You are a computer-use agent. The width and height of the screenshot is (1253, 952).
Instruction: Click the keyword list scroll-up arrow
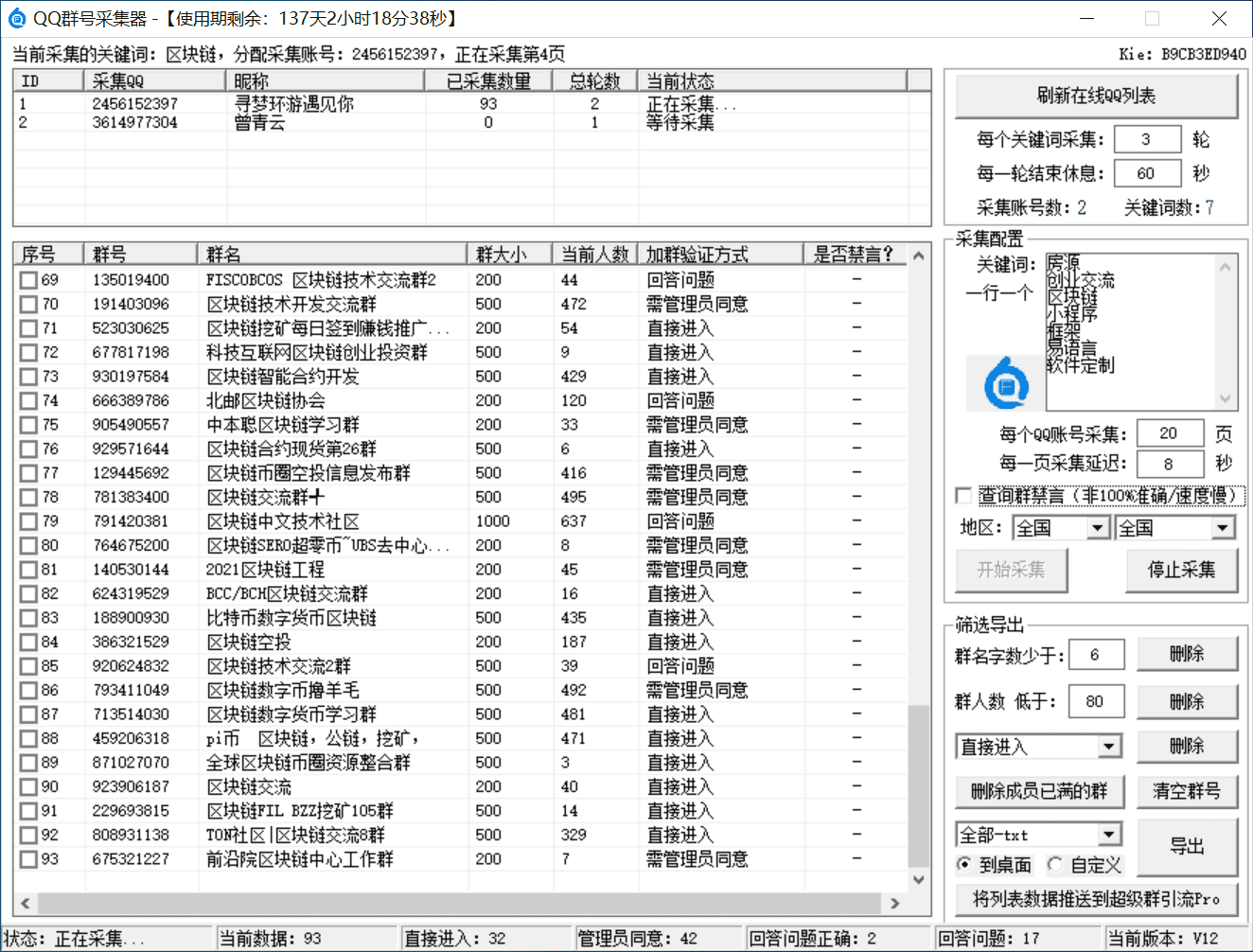click(1226, 268)
